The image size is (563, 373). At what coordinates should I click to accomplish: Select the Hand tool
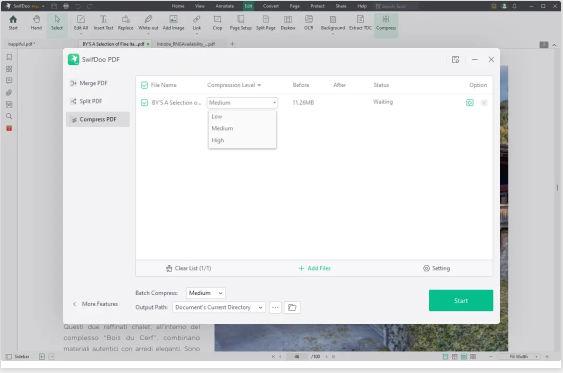point(36,23)
